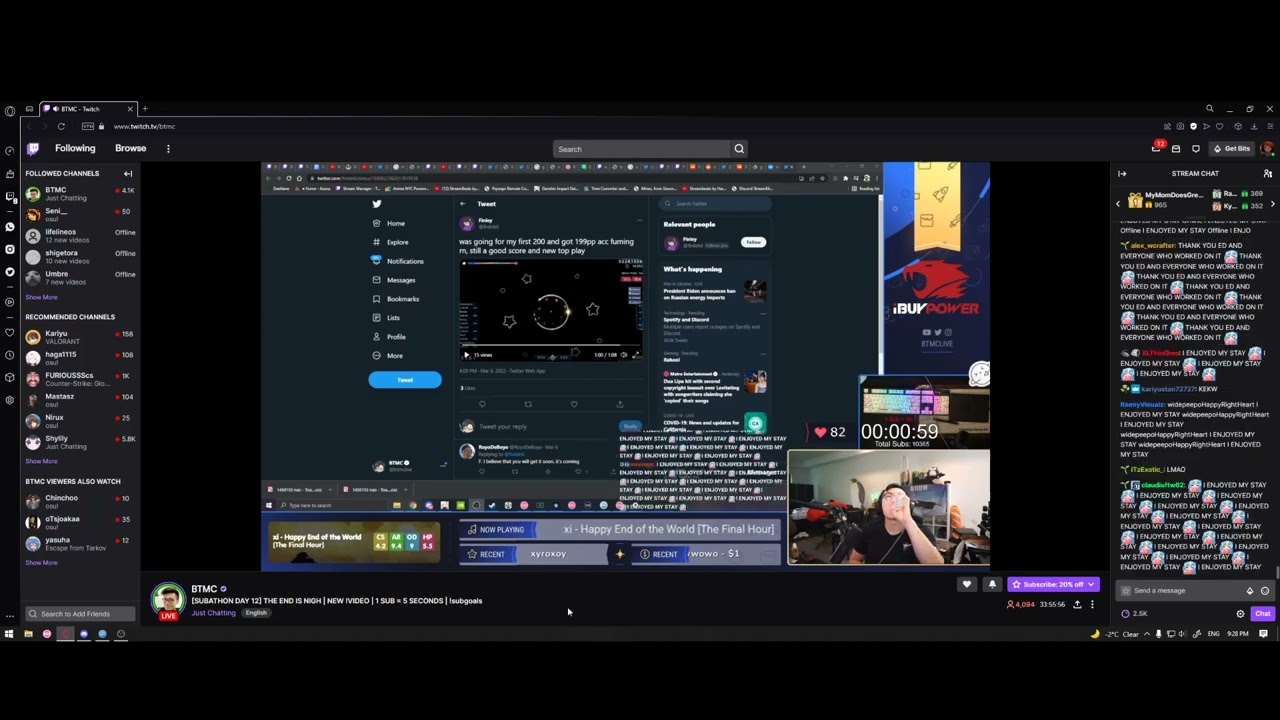
Task: Open chat community users list icon
Action: point(1267,174)
